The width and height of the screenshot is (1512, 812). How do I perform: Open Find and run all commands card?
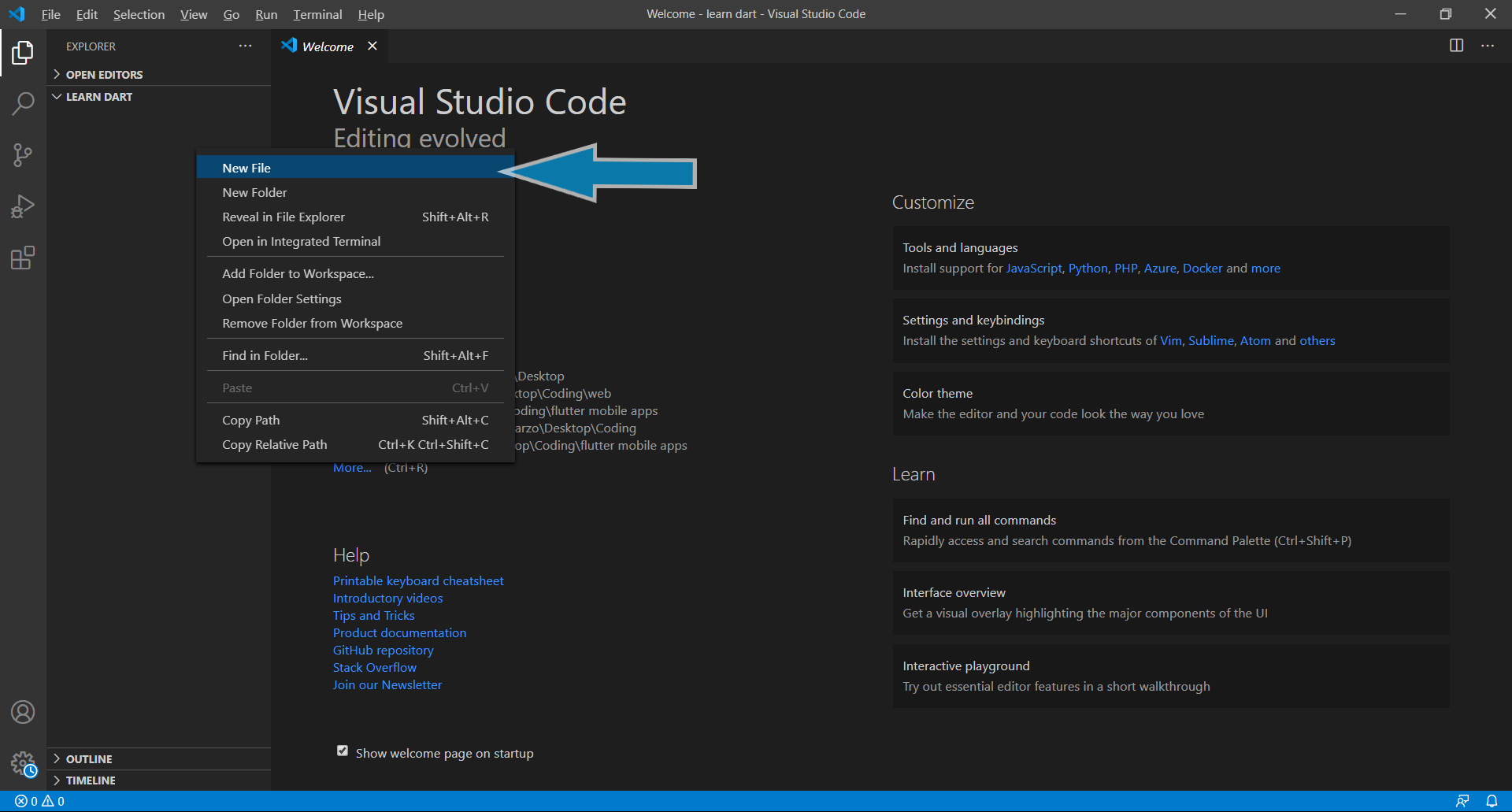(x=1170, y=530)
